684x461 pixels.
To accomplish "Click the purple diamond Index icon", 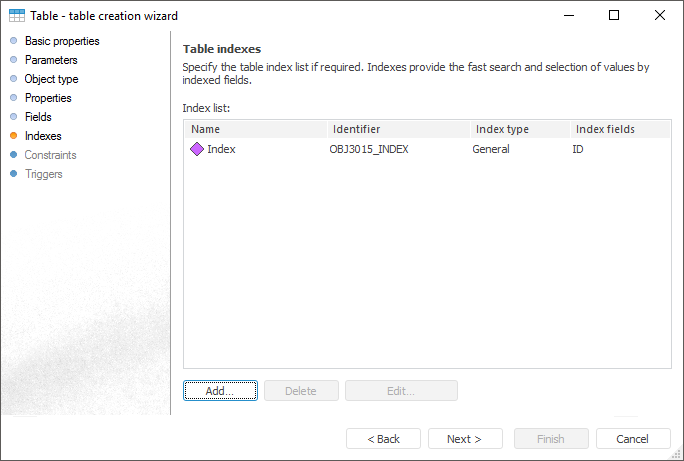I will [x=197, y=149].
